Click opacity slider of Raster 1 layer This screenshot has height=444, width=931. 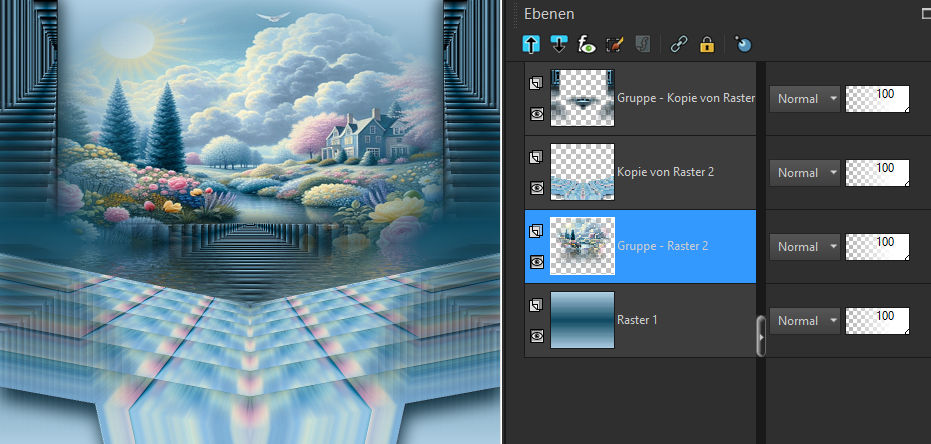[x=878, y=321]
